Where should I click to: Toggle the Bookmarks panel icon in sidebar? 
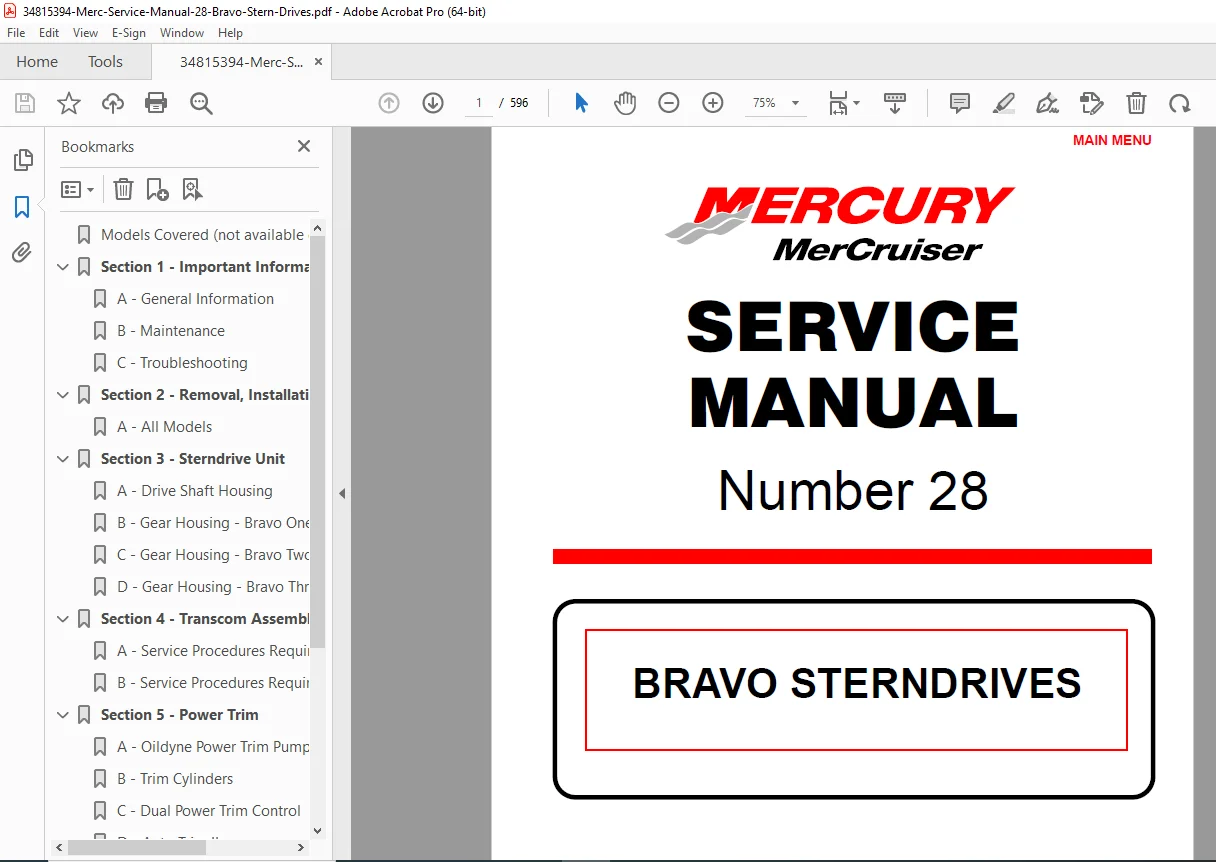point(22,207)
